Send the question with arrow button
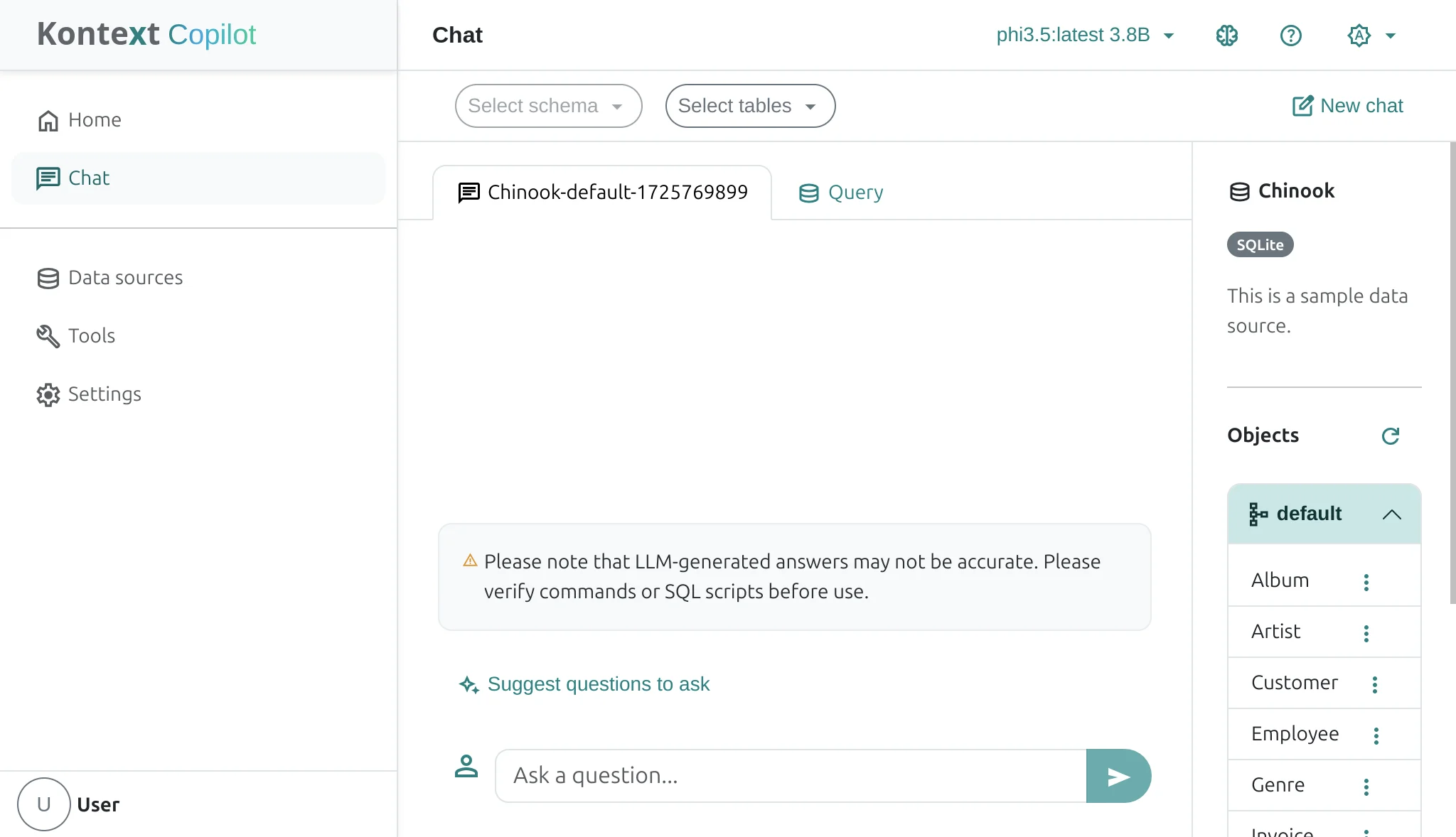 [1118, 776]
